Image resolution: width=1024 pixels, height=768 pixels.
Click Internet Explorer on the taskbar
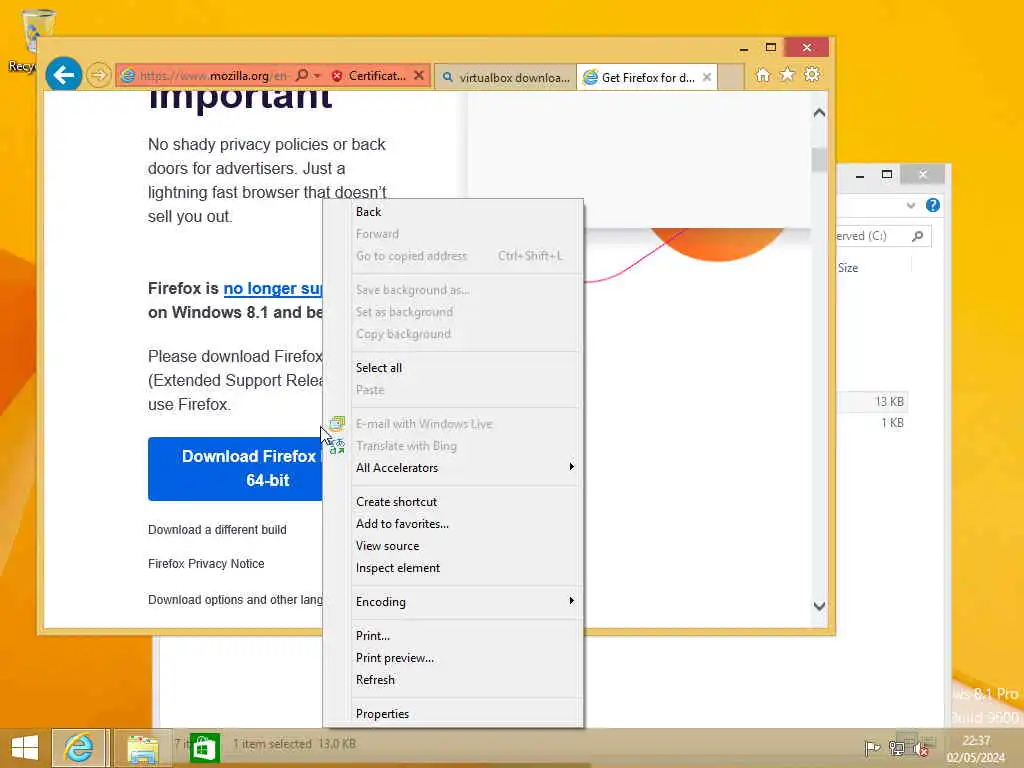click(x=79, y=748)
